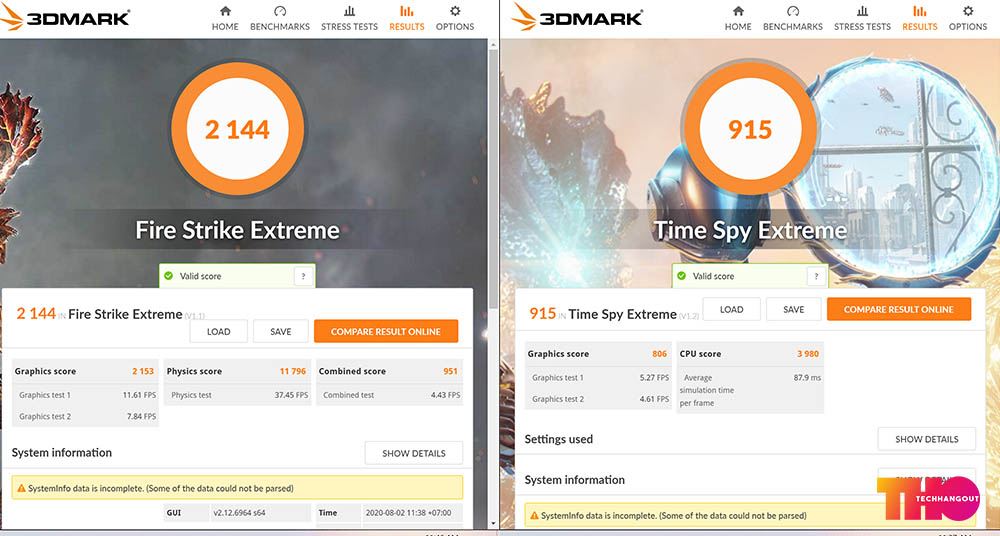Open Home in the Fire Strike window

225,18
